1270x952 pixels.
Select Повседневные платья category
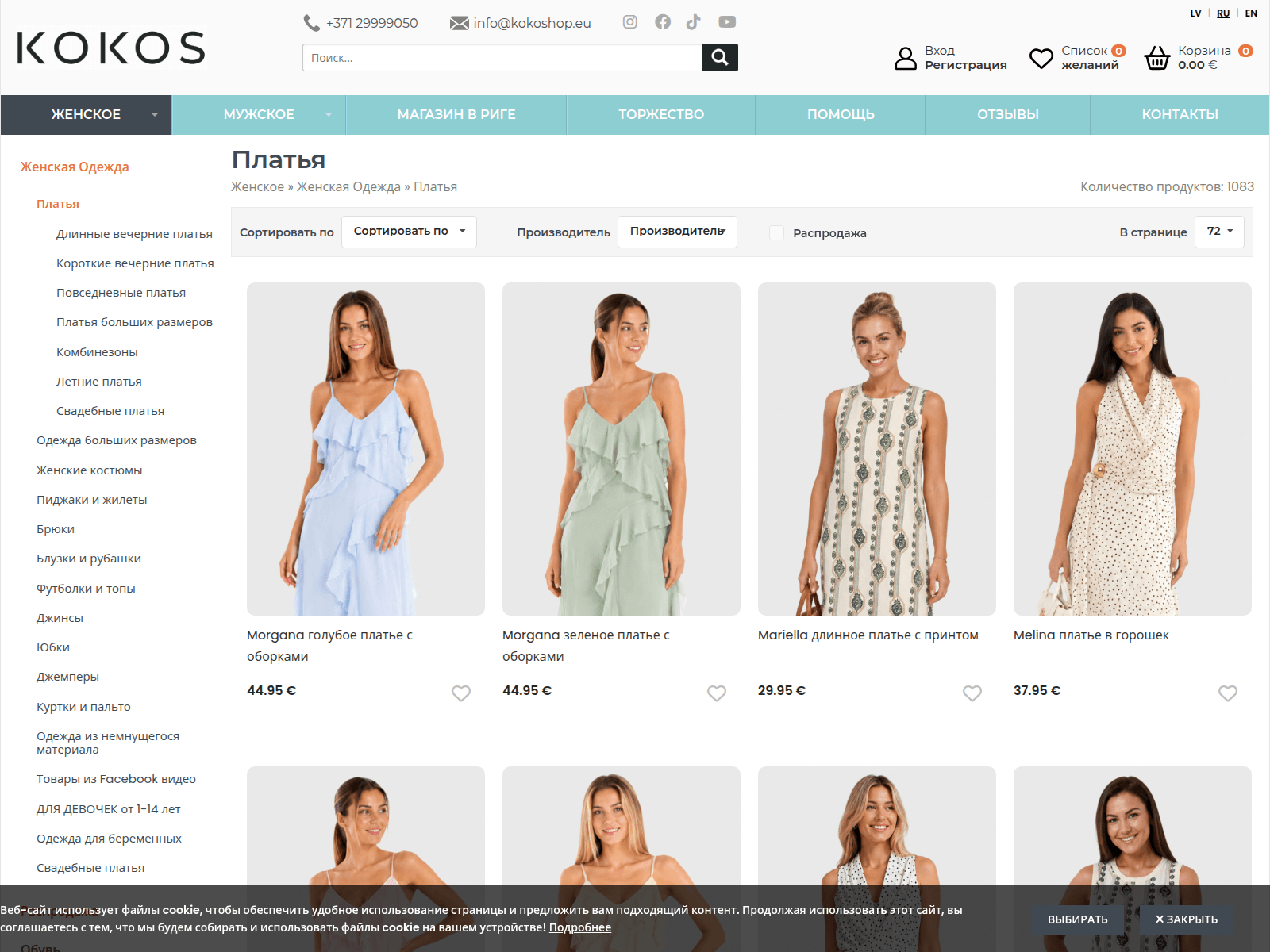(x=121, y=293)
